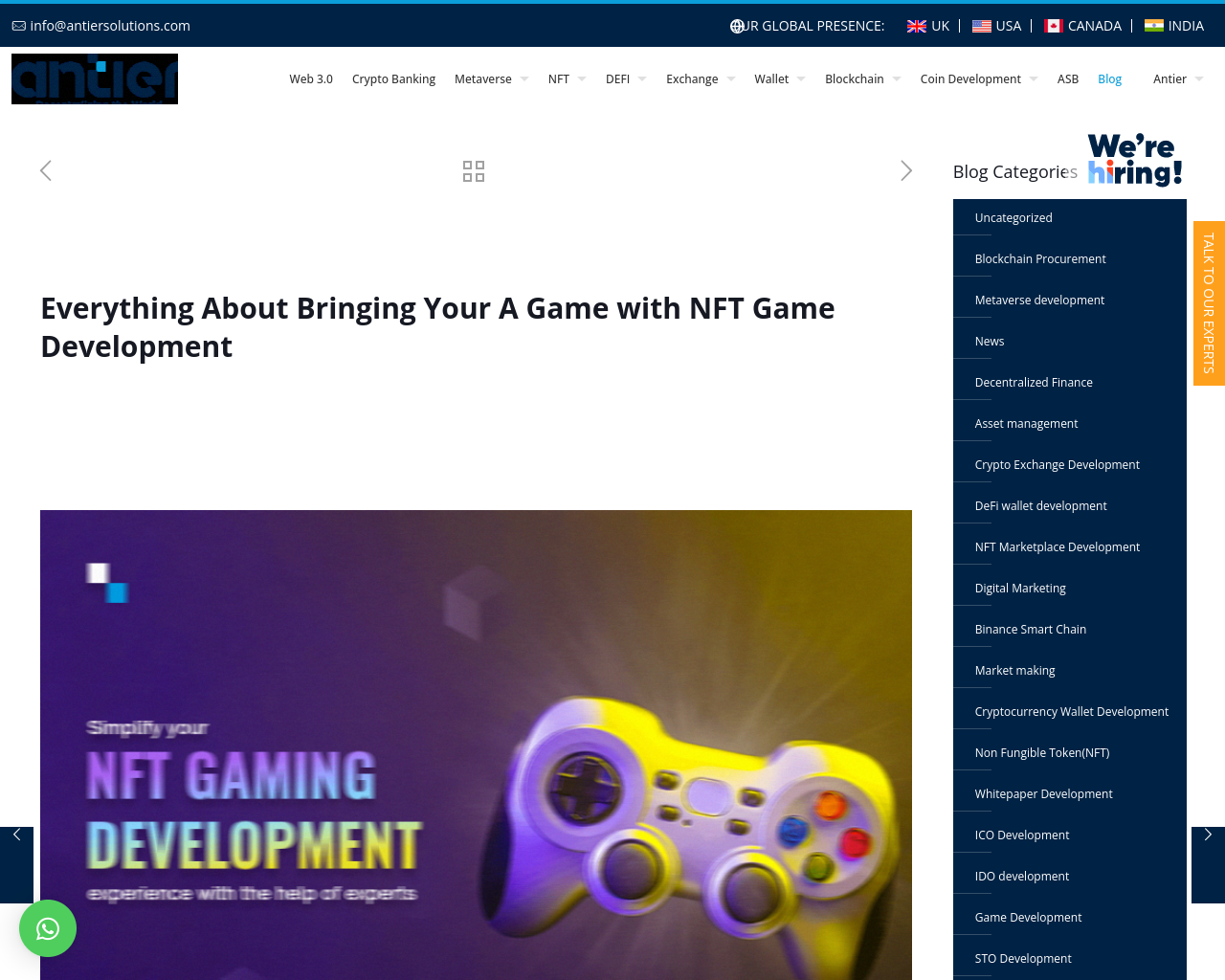1225x980 pixels.
Task: Click the email envelope icon
Action: [x=19, y=26]
